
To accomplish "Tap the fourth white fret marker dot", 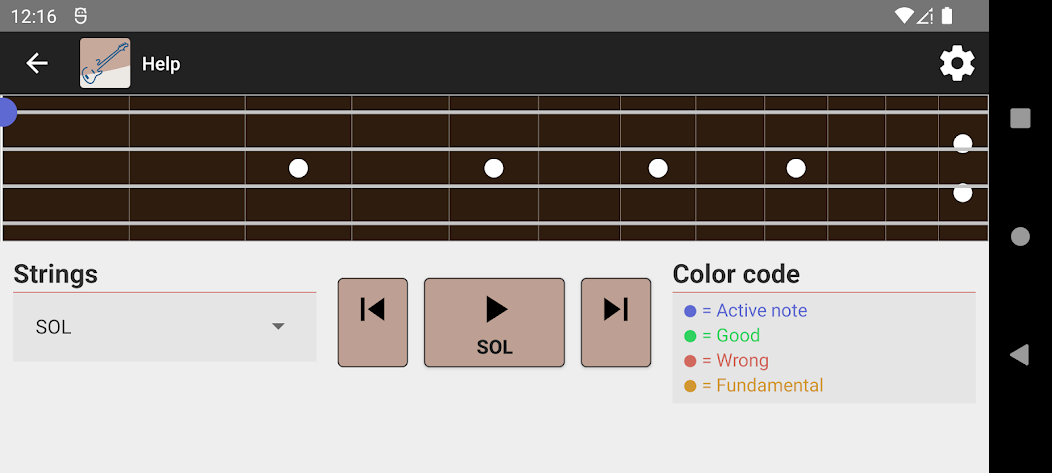I will [796, 168].
